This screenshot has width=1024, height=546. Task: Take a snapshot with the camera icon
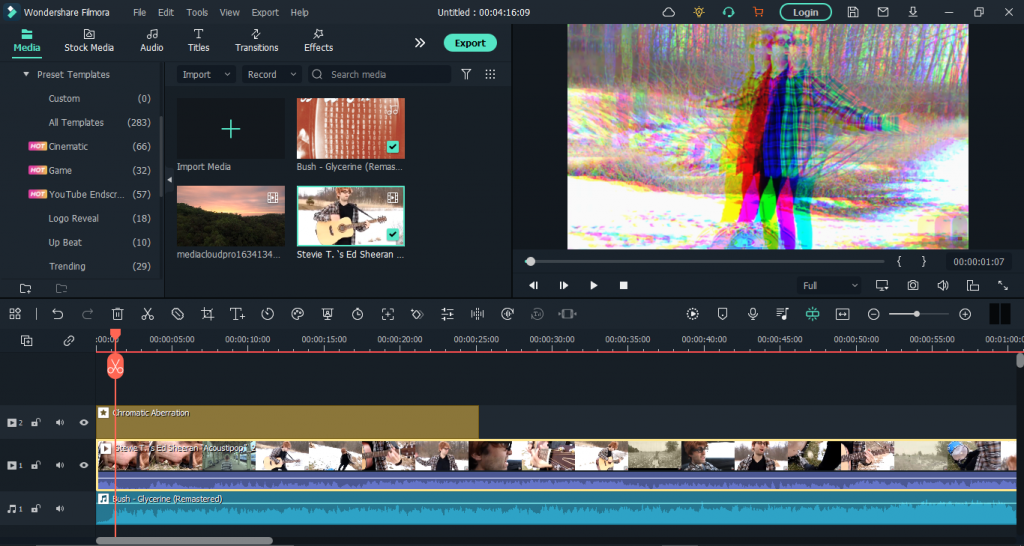tap(913, 285)
